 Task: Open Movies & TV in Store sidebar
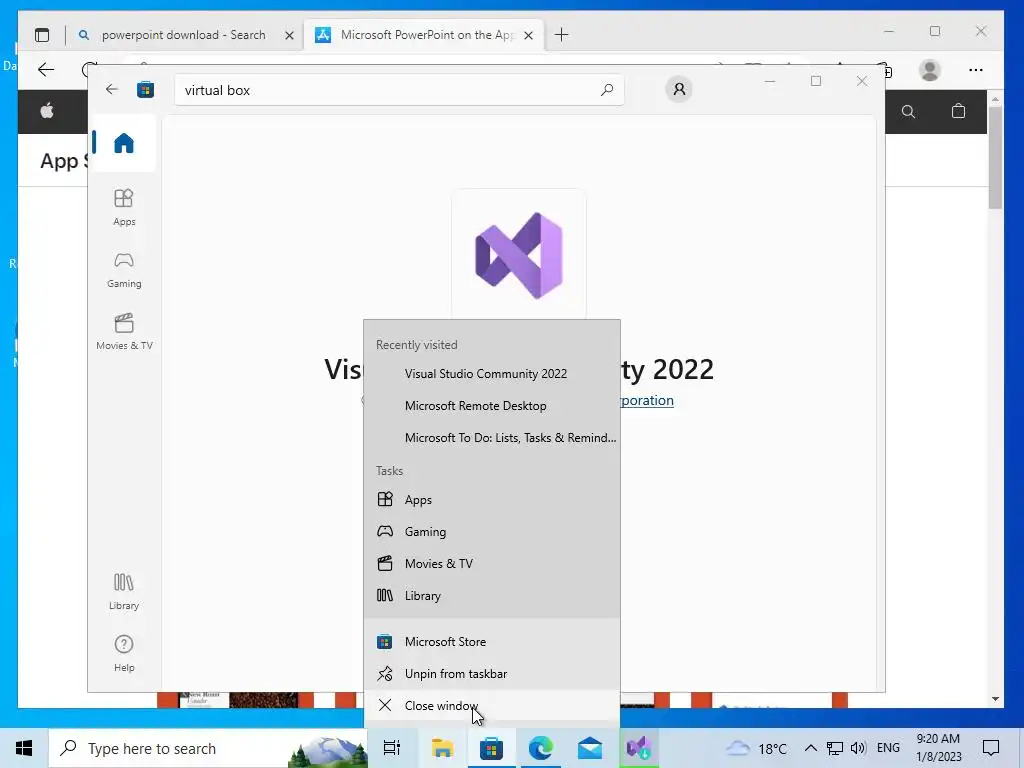click(x=124, y=332)
